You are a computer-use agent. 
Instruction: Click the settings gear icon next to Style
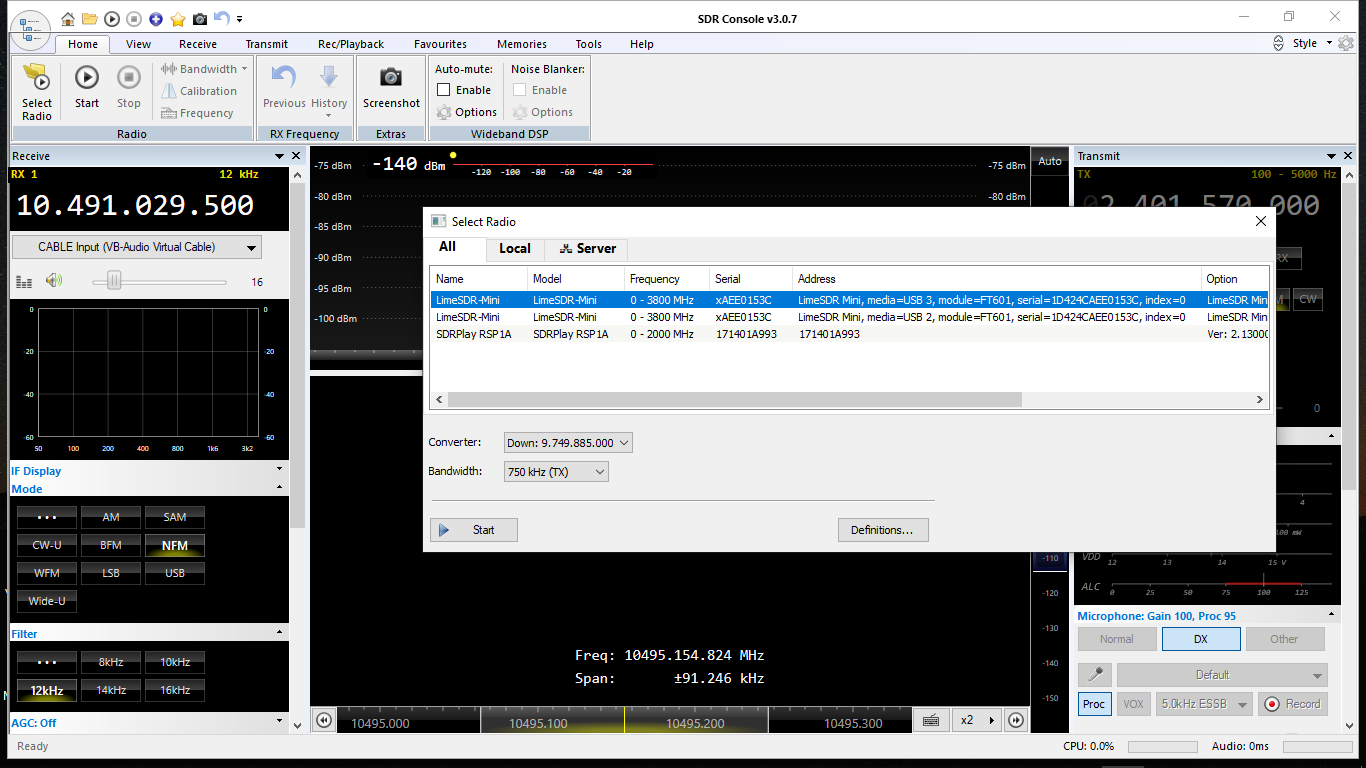(x=1346, y=43)
